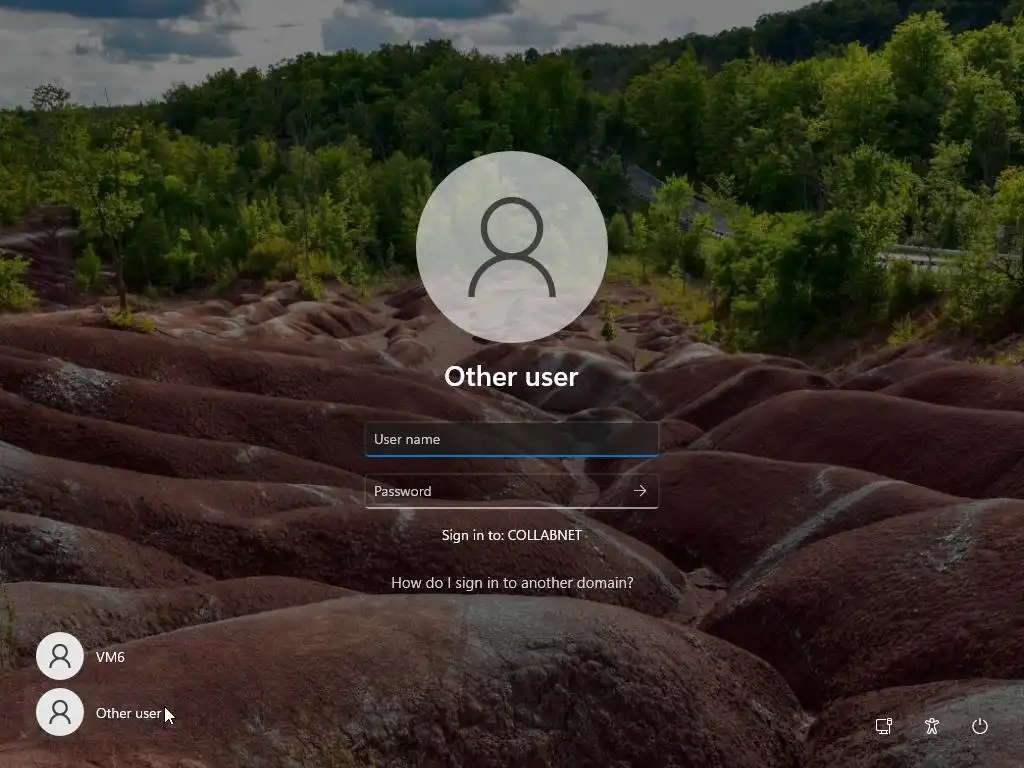
Task: Select the VM6 account name
Action: pos(110,657)
